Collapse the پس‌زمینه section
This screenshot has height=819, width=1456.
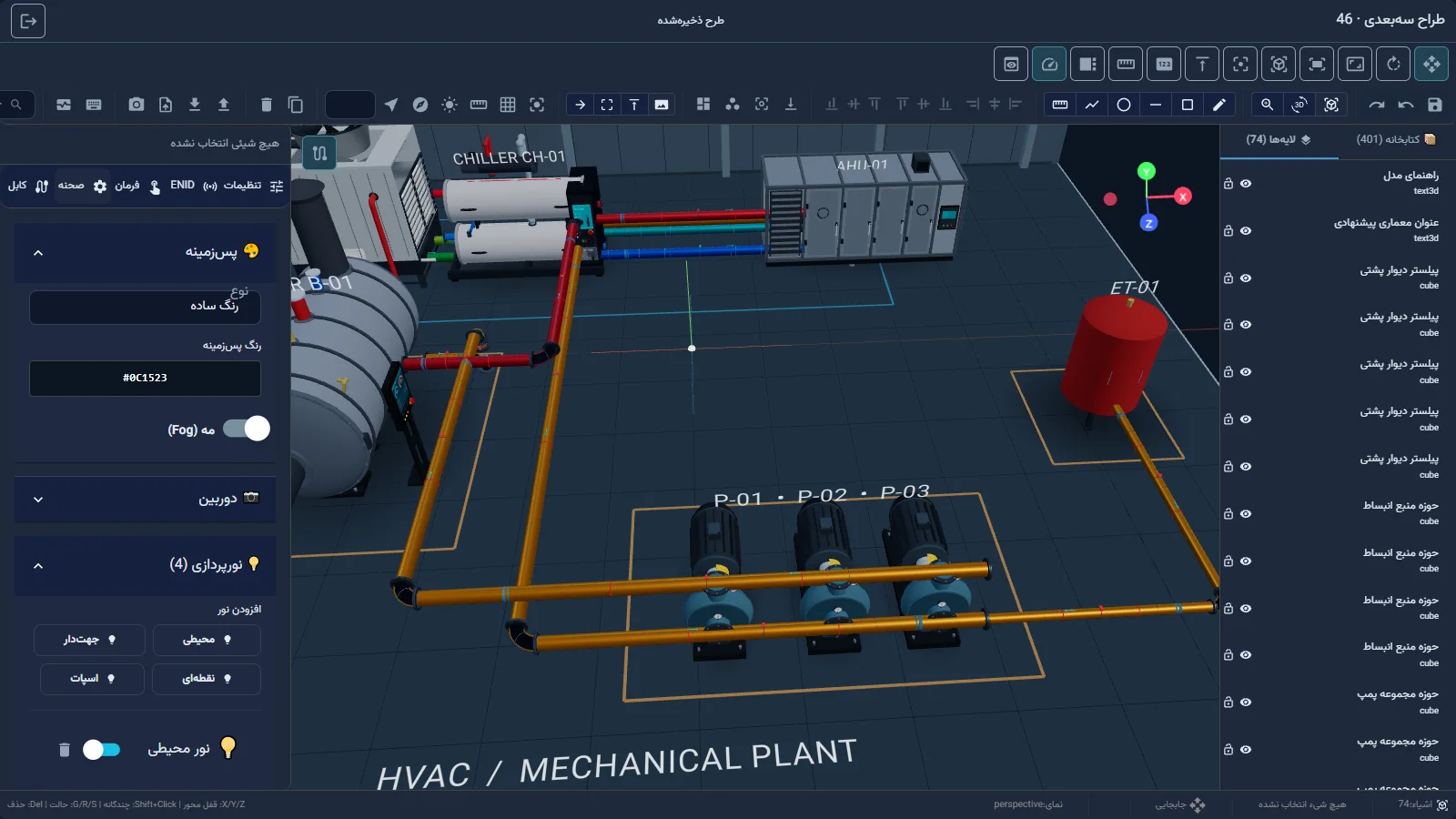pyautogui.click(x=146, y=252)
